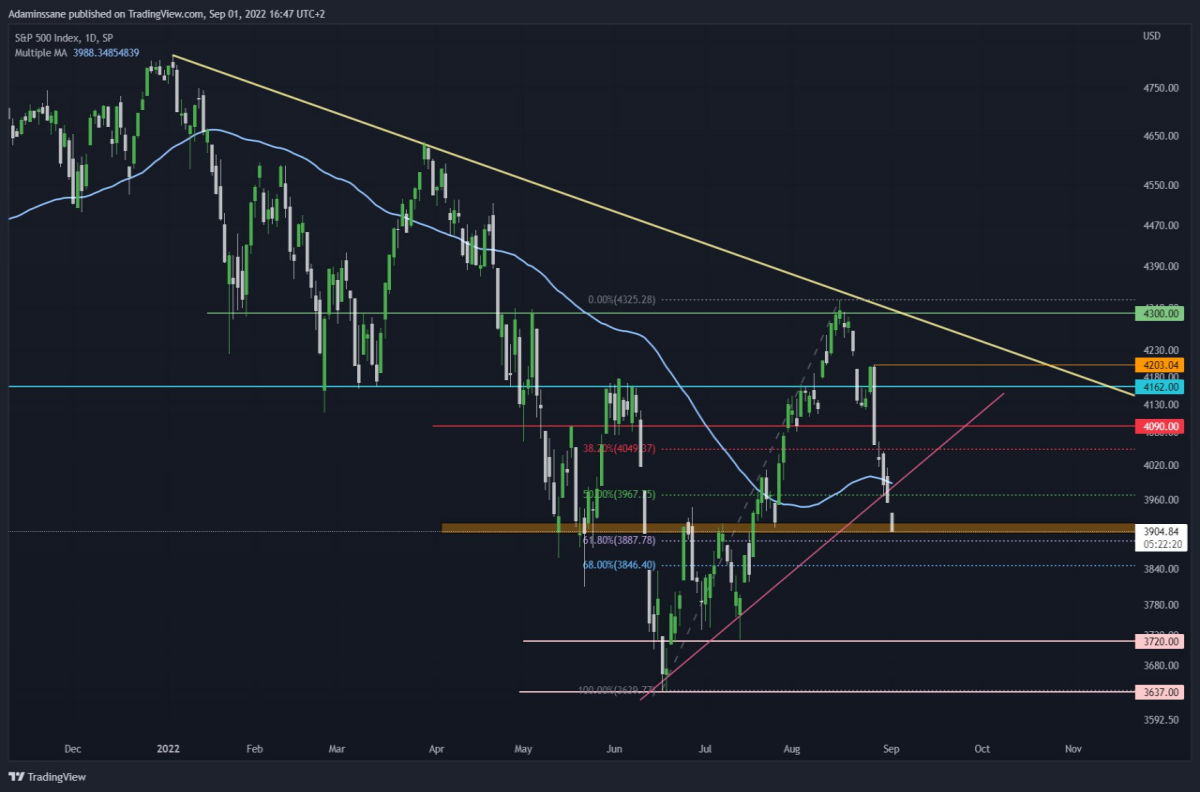The width and height of the screenshot is (1200, 792).
Task: Select the 61.80% Fibonacci level label
Action: click(620, 540)
